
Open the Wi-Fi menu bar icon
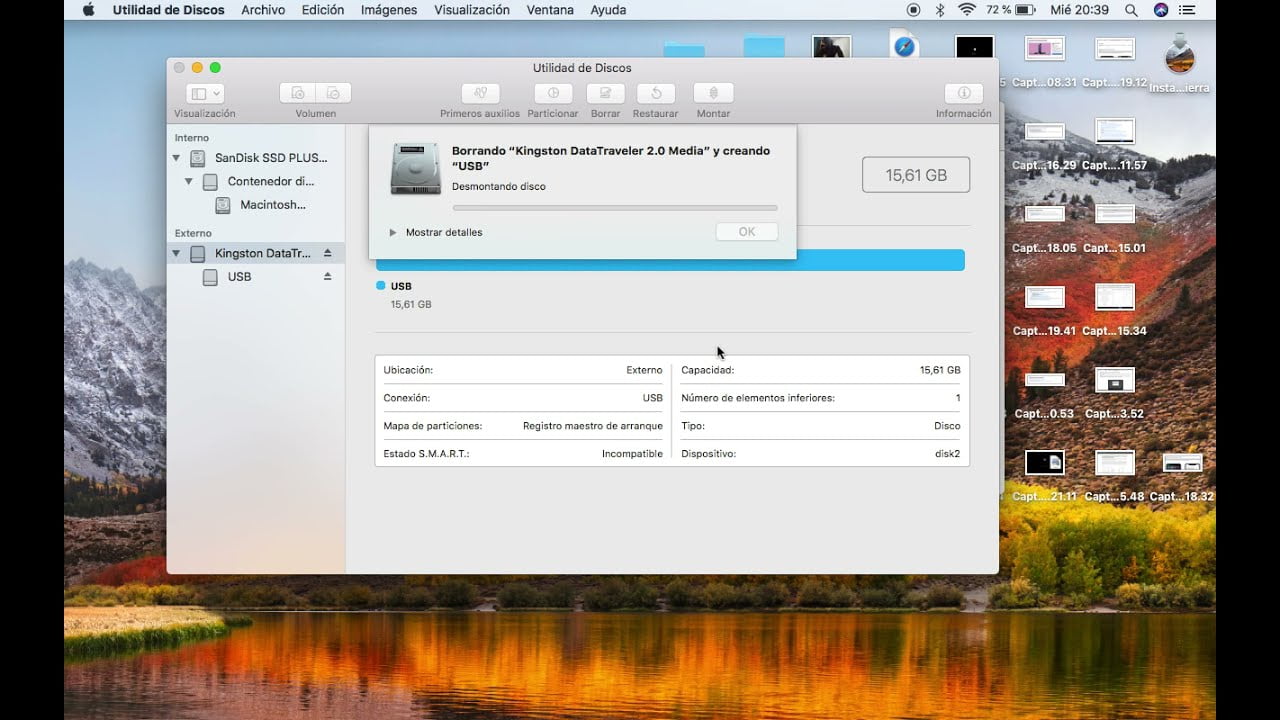tap(966, 10)
